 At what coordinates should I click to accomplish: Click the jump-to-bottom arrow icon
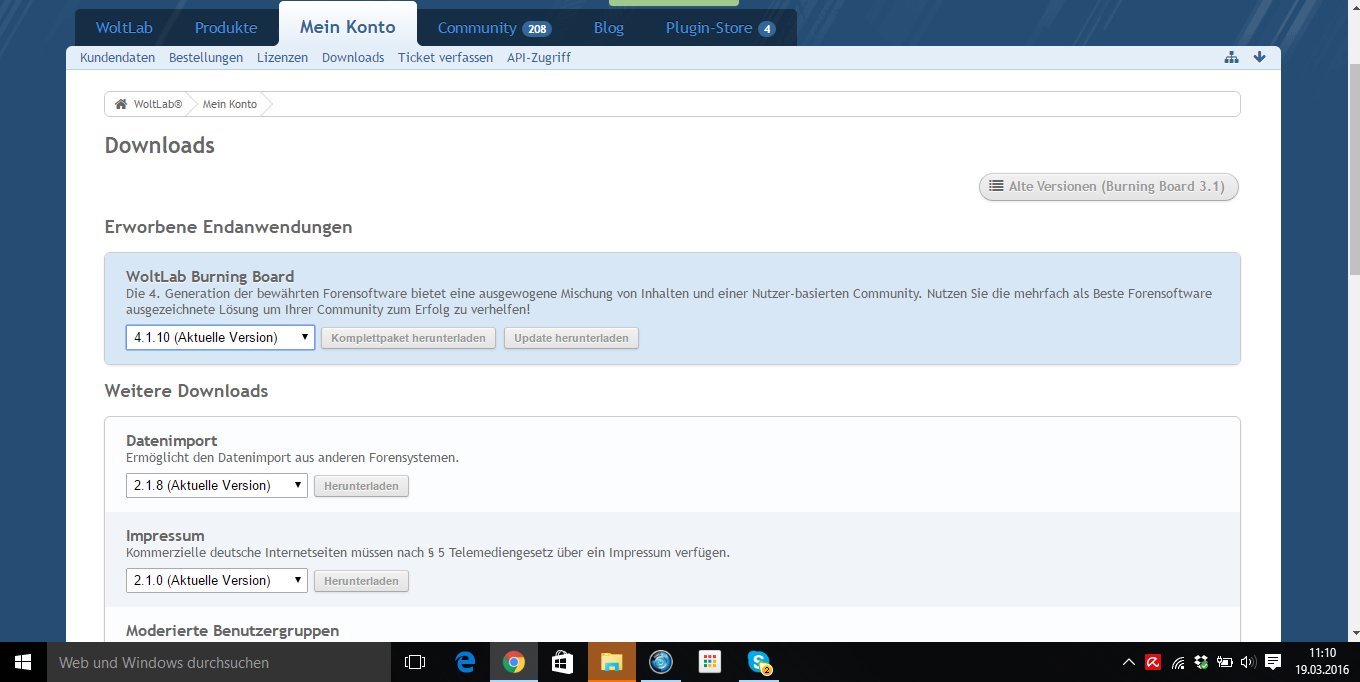pyautogui.click(x=1259, y=57)
